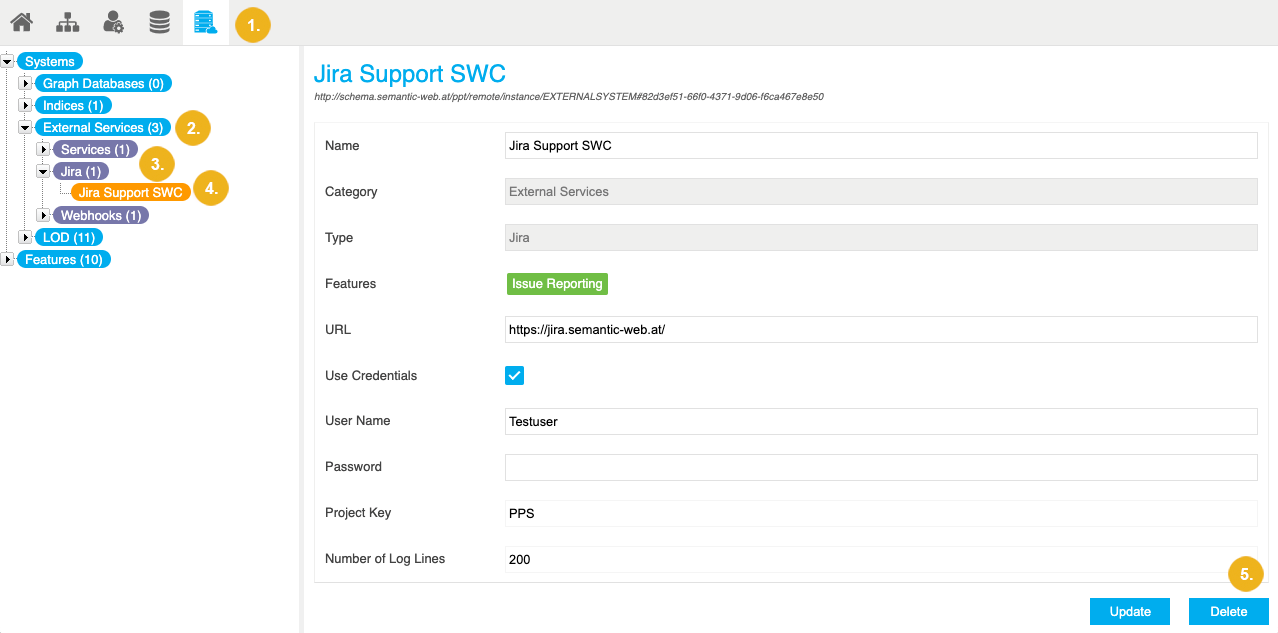Select Services (1) in tree

pos(96,150)
